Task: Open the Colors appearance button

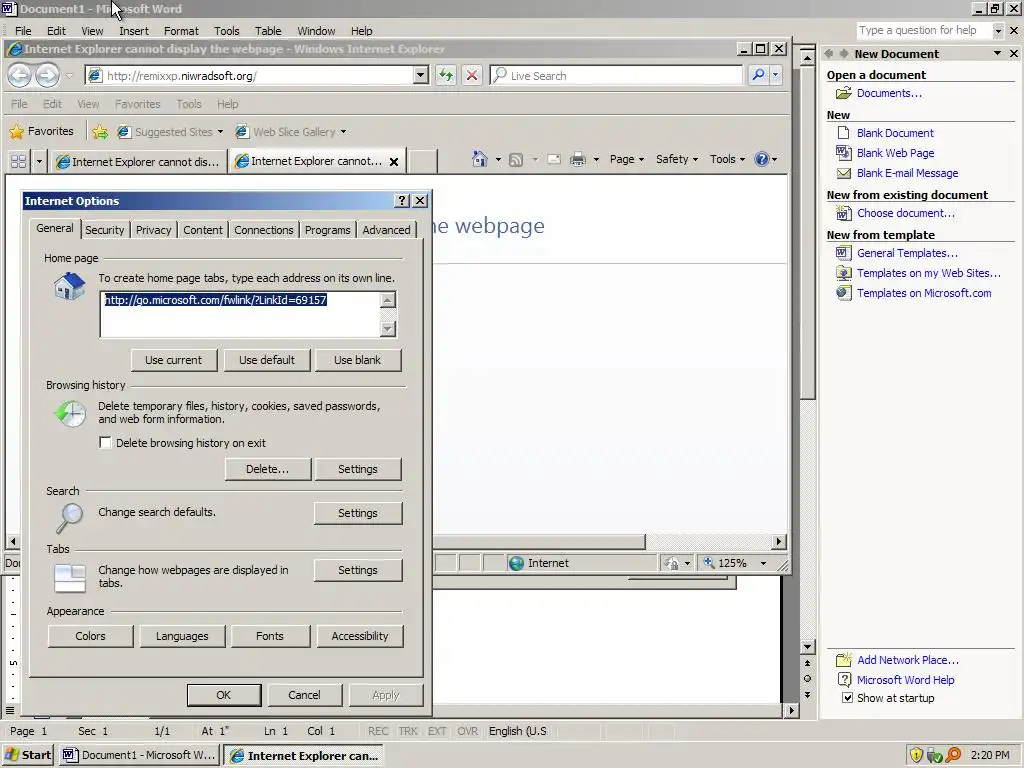Action: click(90, 636)
